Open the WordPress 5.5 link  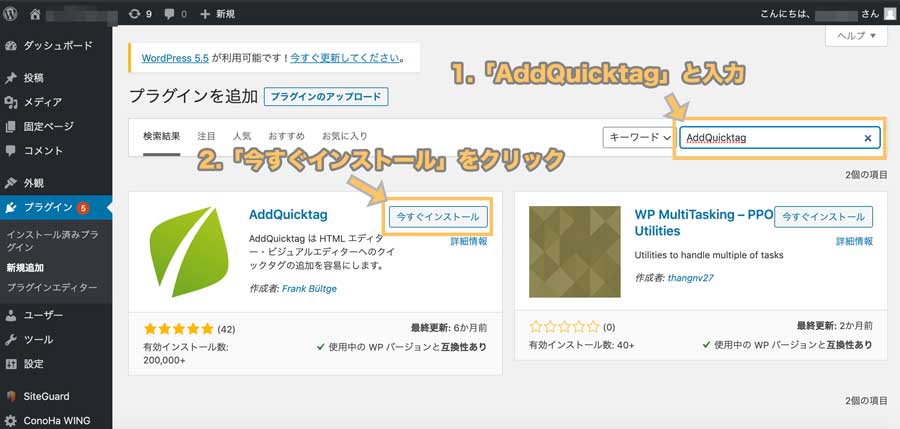175,57
